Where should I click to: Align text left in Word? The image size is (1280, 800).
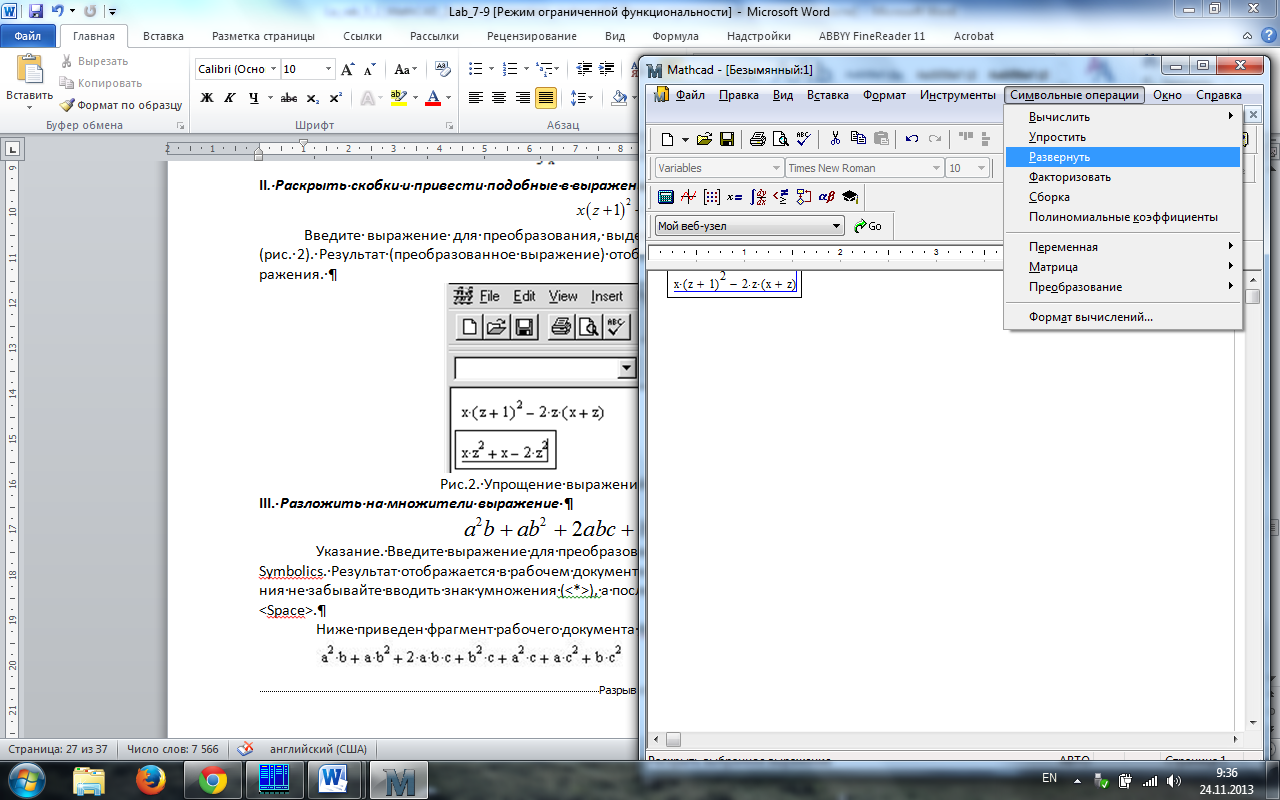tap(475, 98)
